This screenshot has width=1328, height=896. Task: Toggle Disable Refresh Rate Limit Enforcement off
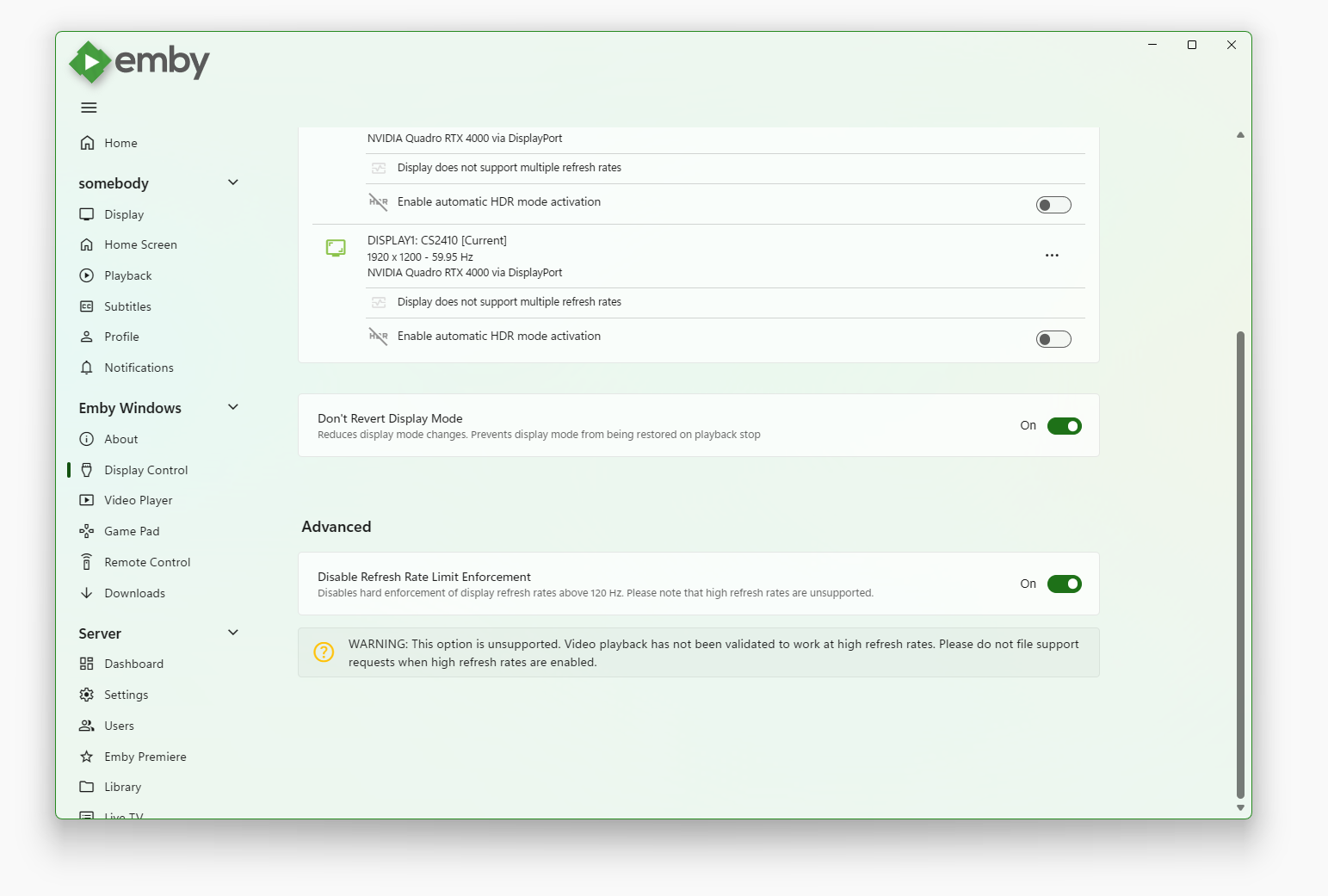(1064, 584)
